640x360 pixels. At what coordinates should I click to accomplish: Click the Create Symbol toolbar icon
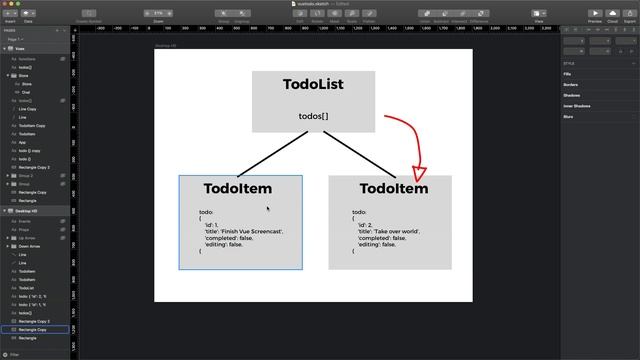tap(89, 13)
